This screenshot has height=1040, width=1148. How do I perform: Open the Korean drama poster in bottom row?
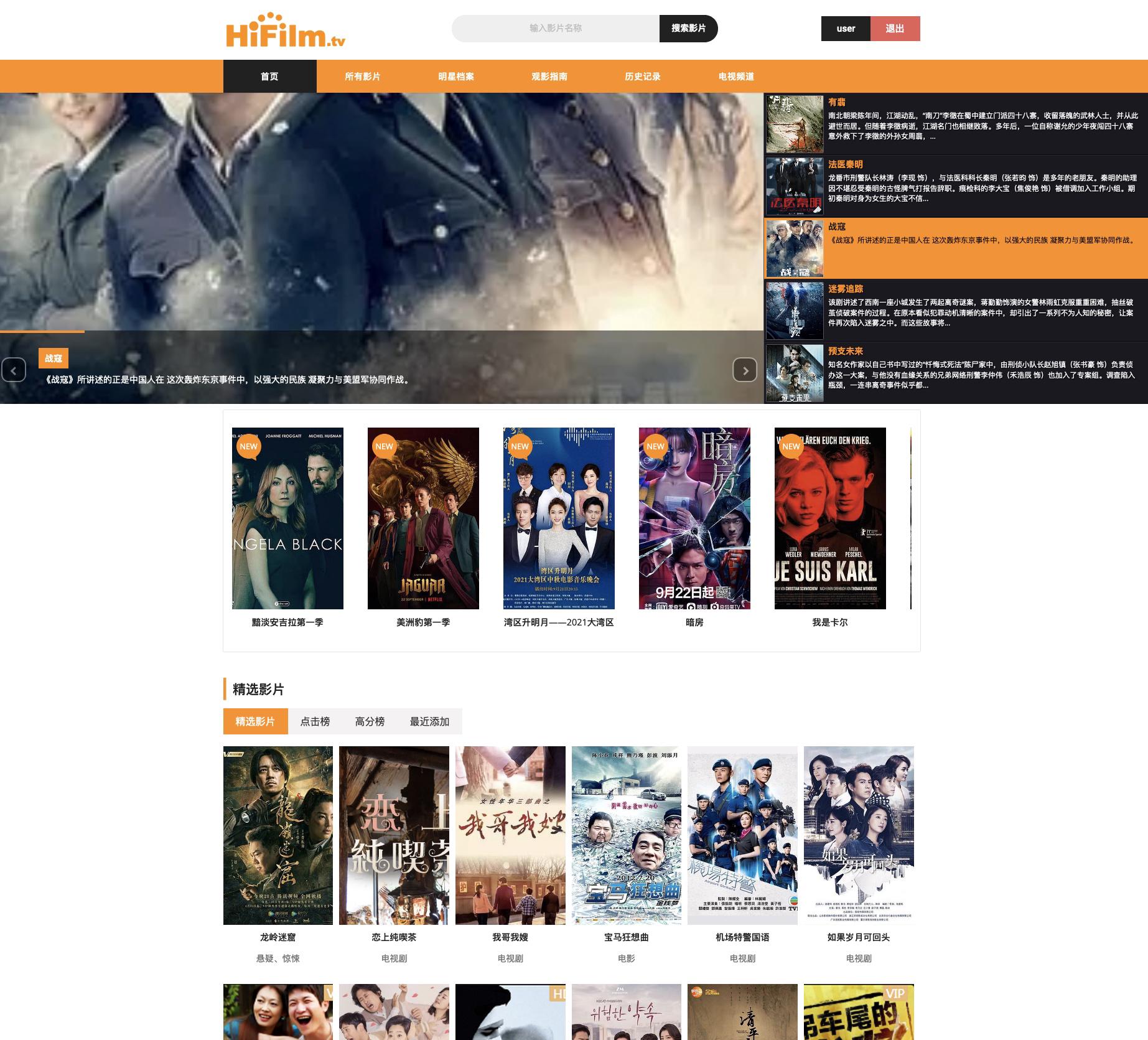tap(627, 1012)
